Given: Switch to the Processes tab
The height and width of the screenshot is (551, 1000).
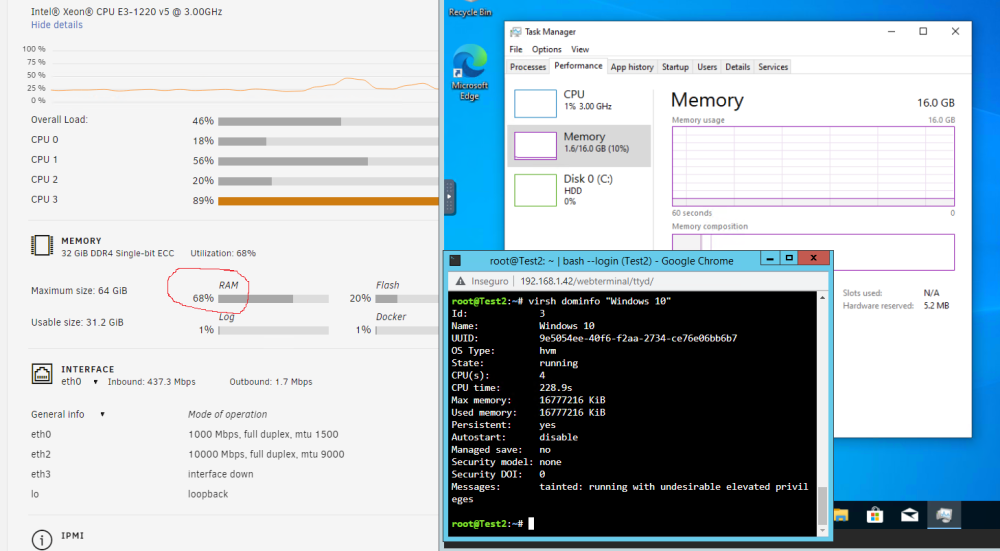Looking at the screenshot, I should (x=528, y=67).
